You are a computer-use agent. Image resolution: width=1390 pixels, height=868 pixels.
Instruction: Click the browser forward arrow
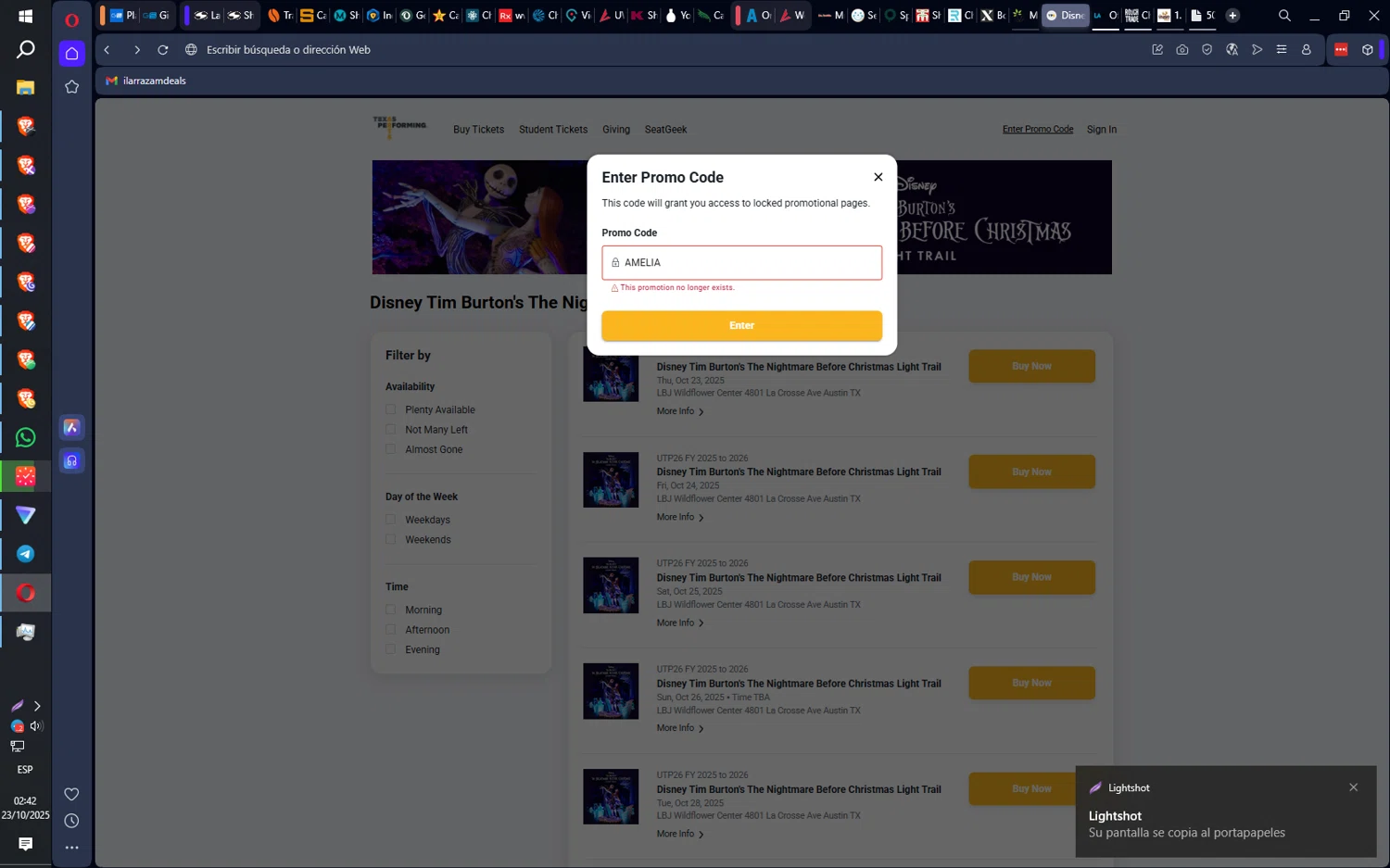click(x=137, y=50)
